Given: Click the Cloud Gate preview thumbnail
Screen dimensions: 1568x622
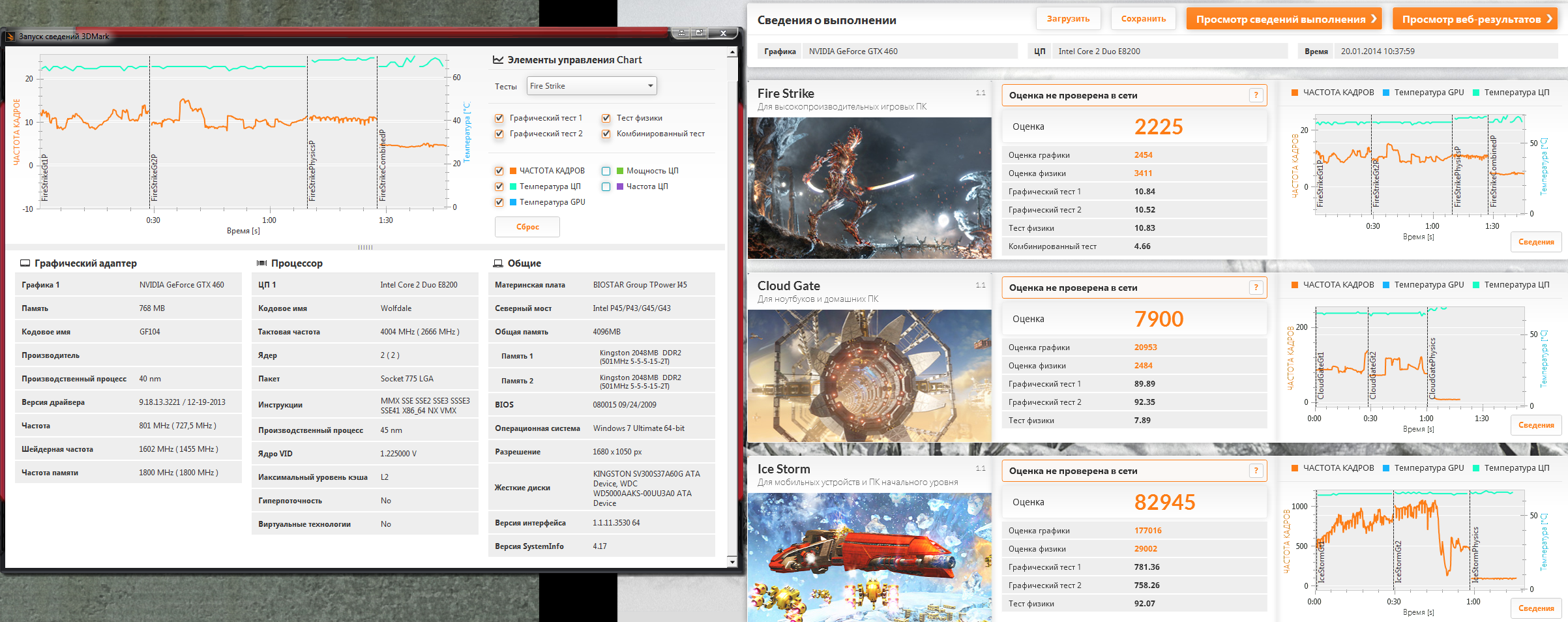Looking at the screenshot, I should click(869, 376).
